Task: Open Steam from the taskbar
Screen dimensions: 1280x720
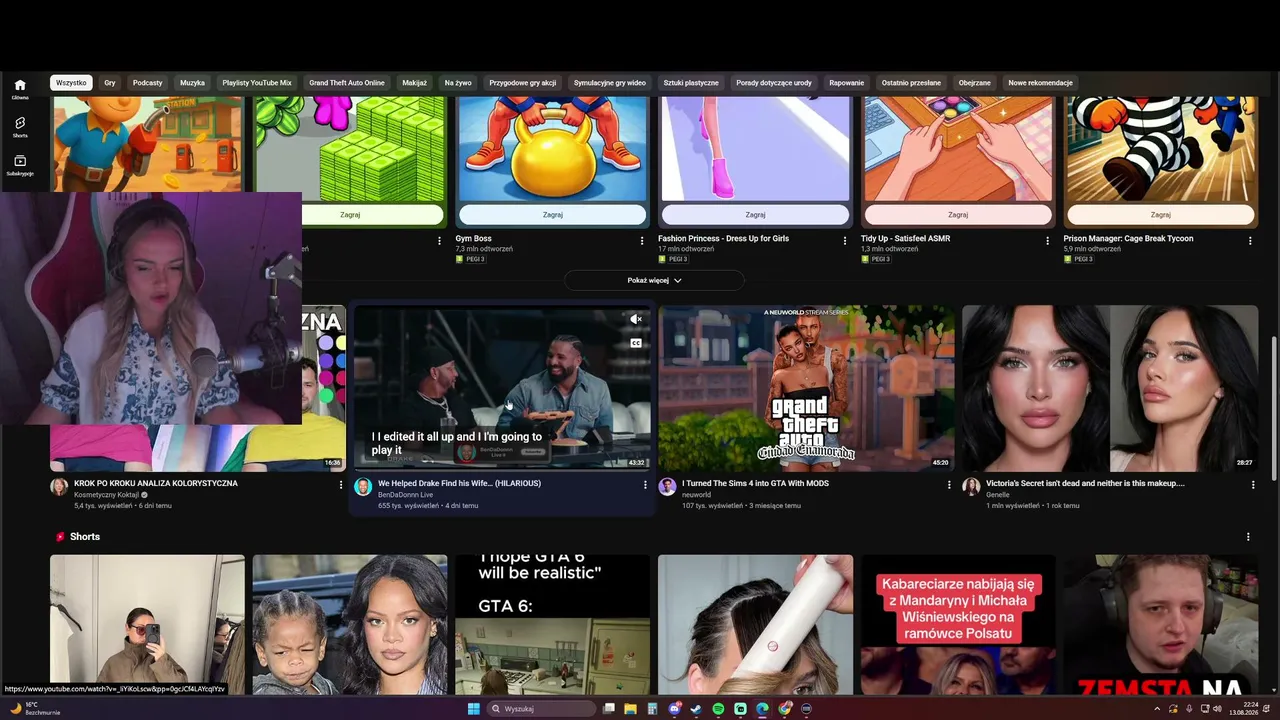Action: click(696, 709)
